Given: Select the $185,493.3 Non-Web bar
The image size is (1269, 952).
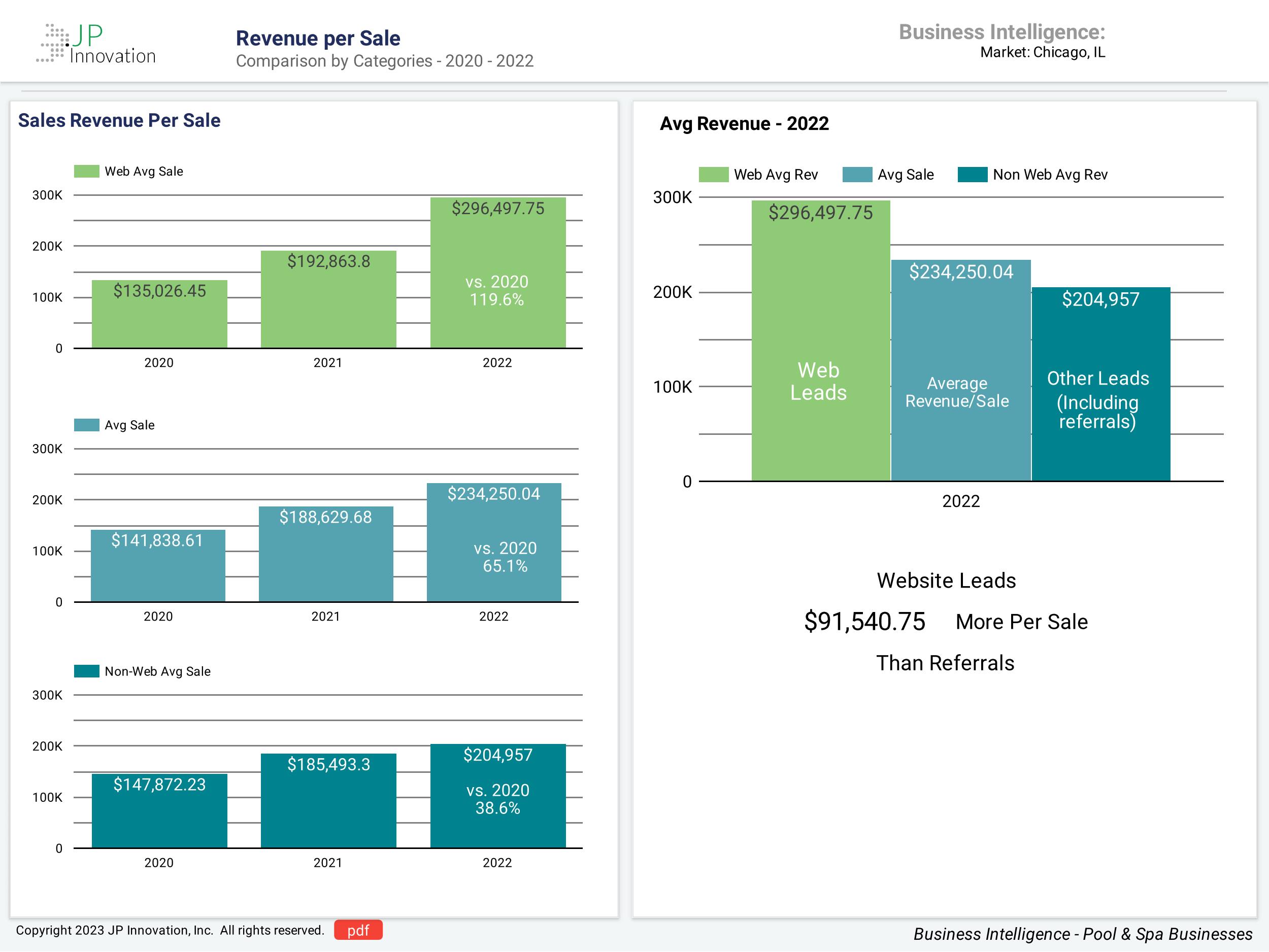Looking at the screenshot, I should (328, 801).
